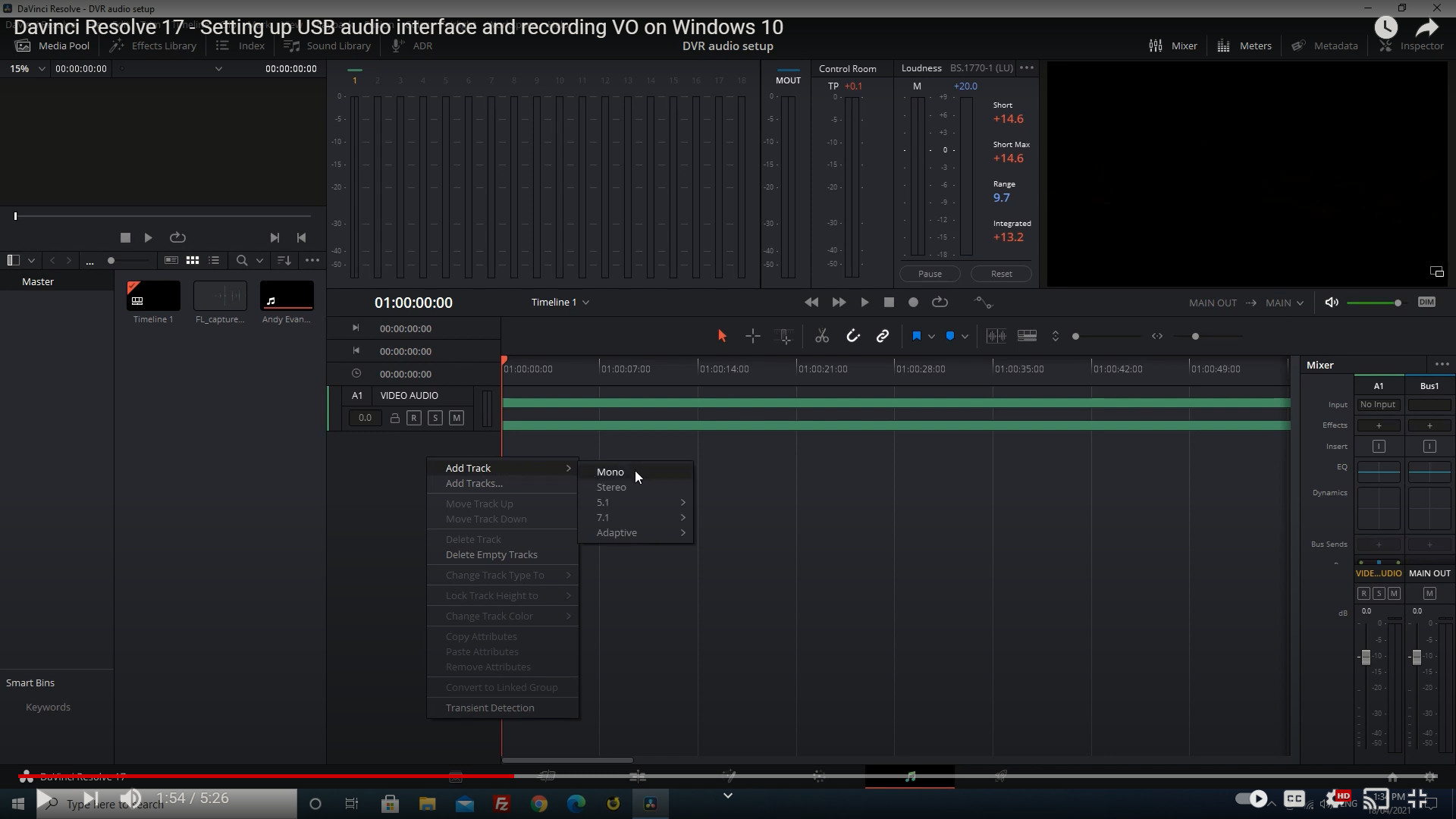1456x819 pixels.
Task: Open the flag color dropdown arrow
Action: [931, 337]
